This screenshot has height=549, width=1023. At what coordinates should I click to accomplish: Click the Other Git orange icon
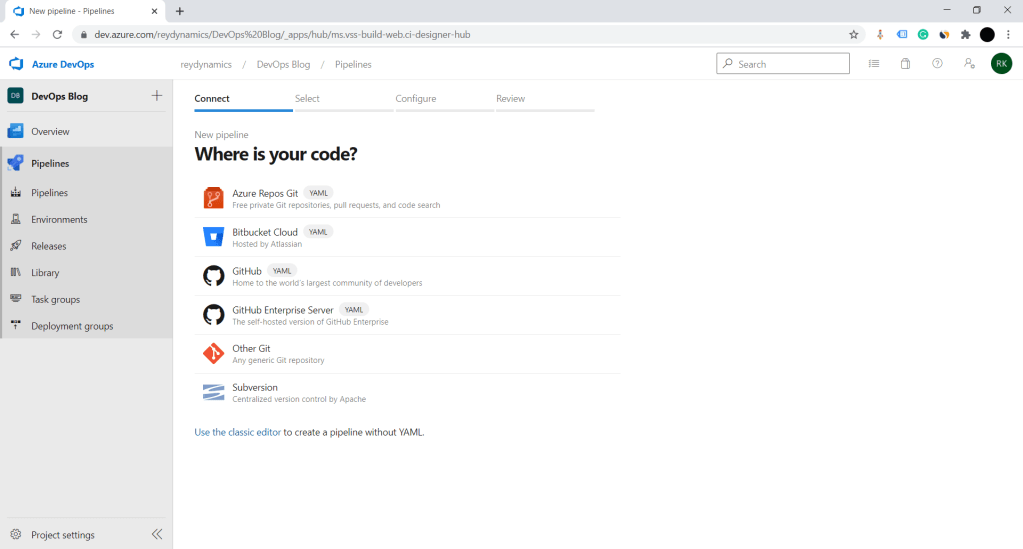tap(213, 354)
